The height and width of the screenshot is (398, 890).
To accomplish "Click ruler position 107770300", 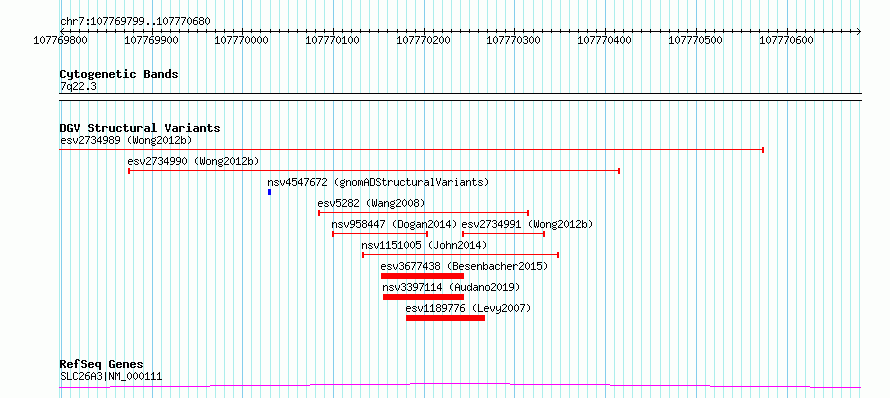I will (x=514, y=40).
